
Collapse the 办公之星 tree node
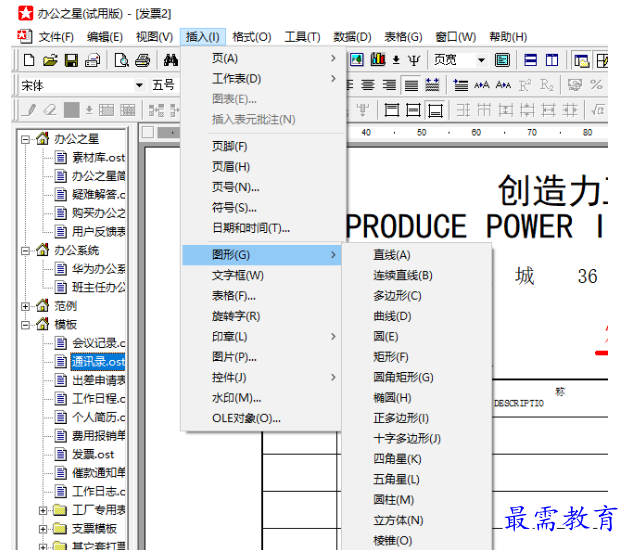pyautogui.click(x=26, y=139)
